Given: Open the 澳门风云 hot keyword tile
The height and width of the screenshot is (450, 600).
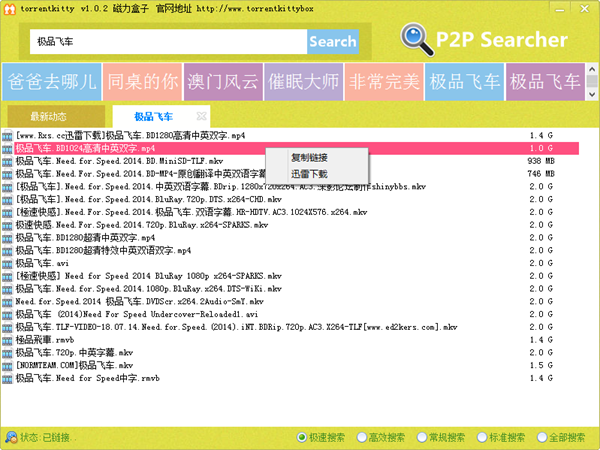Looking at the screenshot, I should (223, 82).
